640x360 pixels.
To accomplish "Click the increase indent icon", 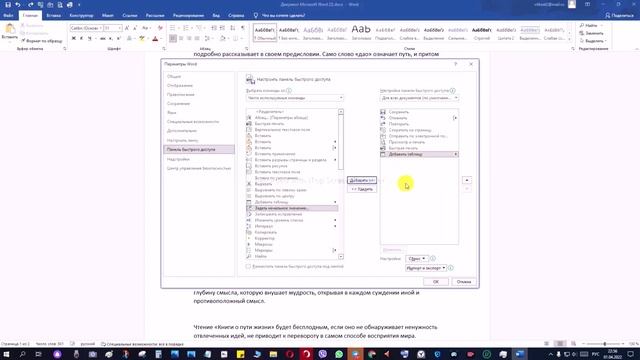I will (x=222, y=28).
